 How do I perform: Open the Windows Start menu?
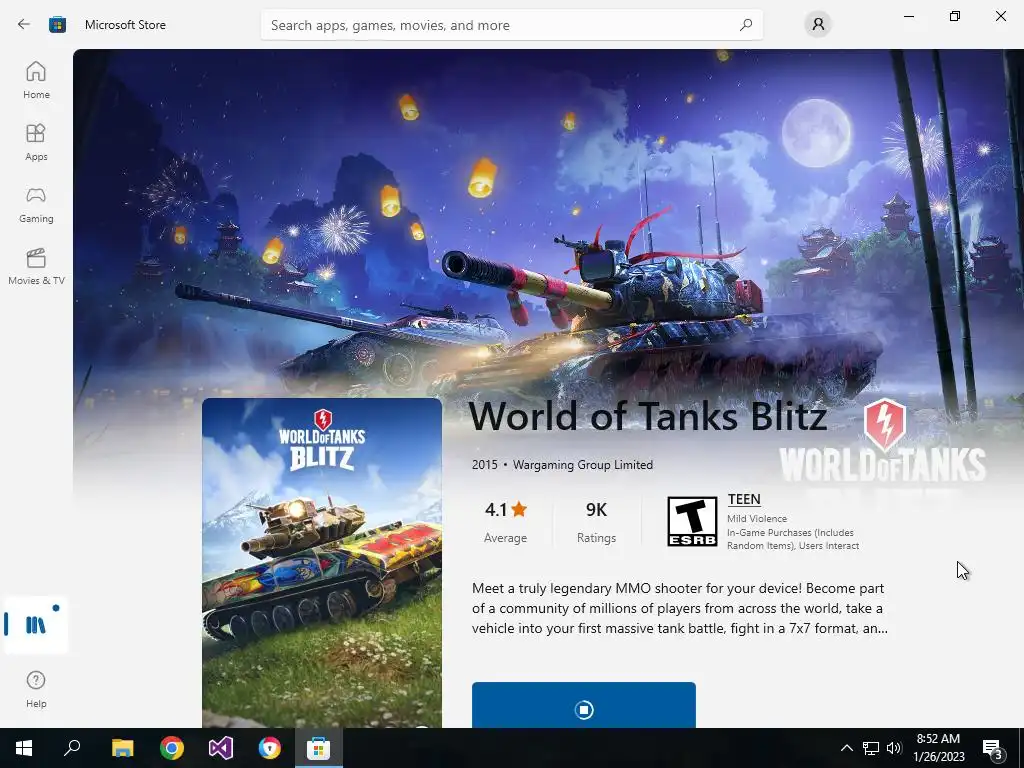point(24,748)
